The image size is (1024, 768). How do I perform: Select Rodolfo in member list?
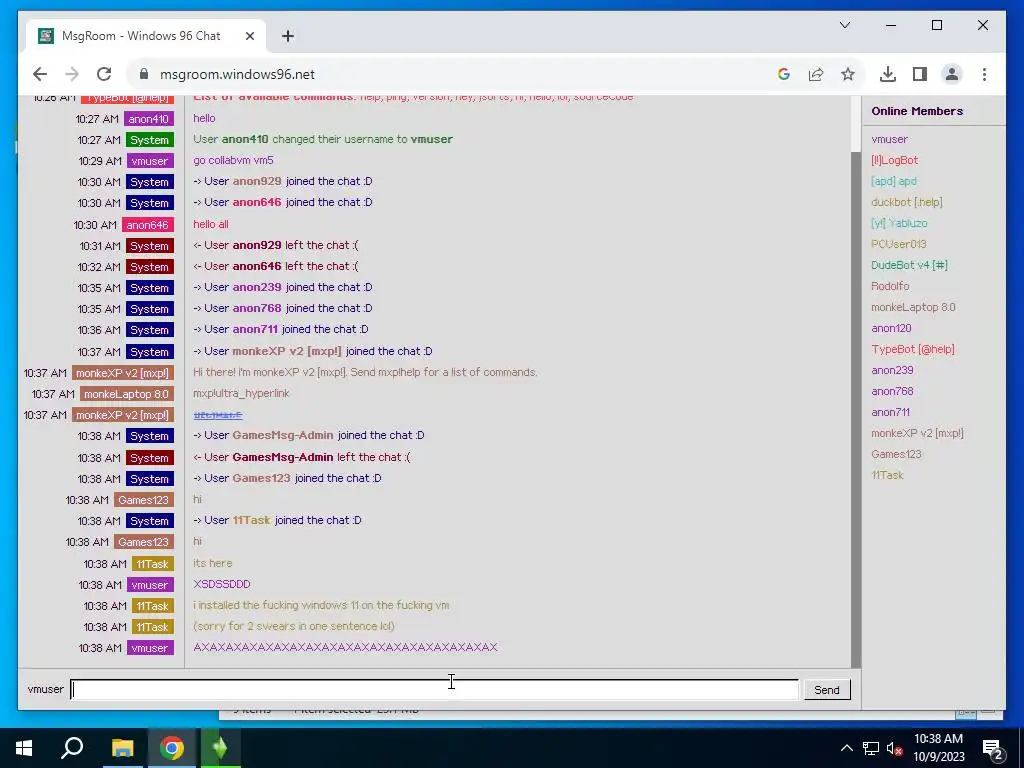[890, 286]
